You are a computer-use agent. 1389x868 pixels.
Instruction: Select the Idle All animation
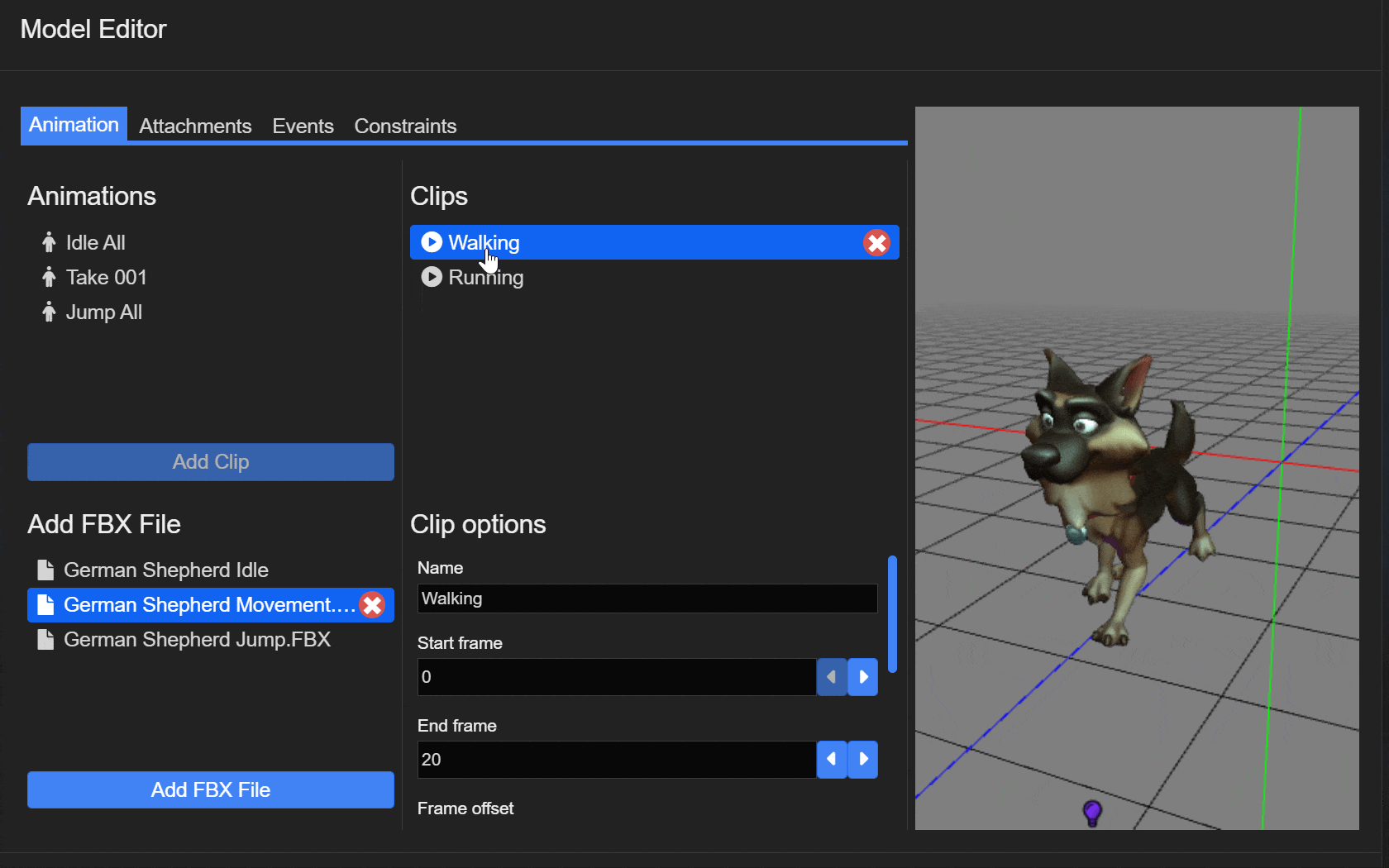pyautogui.click(x=96, y=242)
